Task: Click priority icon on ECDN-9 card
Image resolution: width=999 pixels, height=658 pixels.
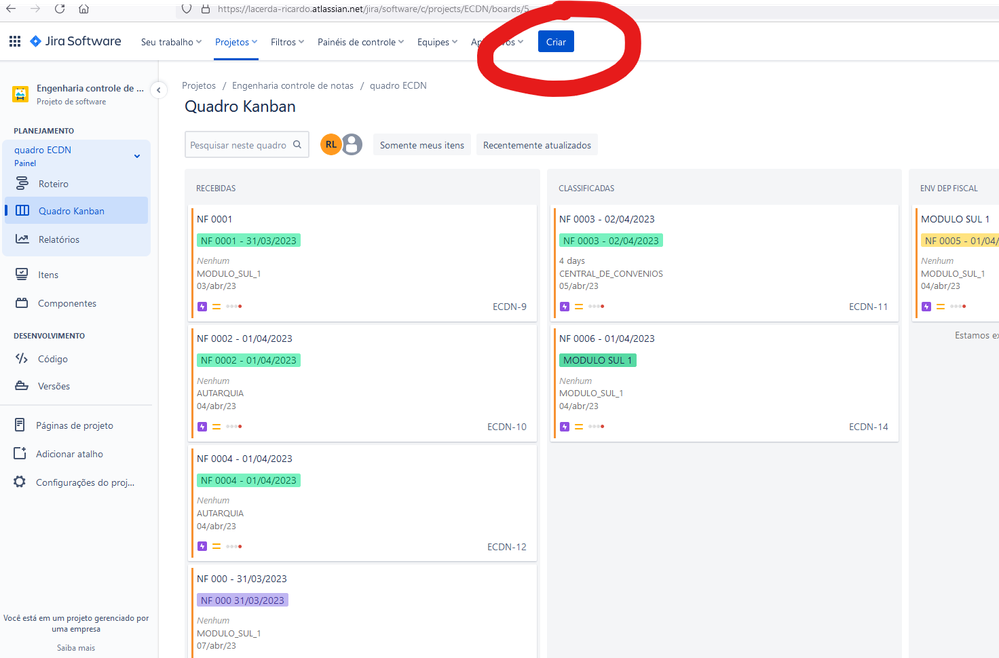Action: tap(217, 306)
